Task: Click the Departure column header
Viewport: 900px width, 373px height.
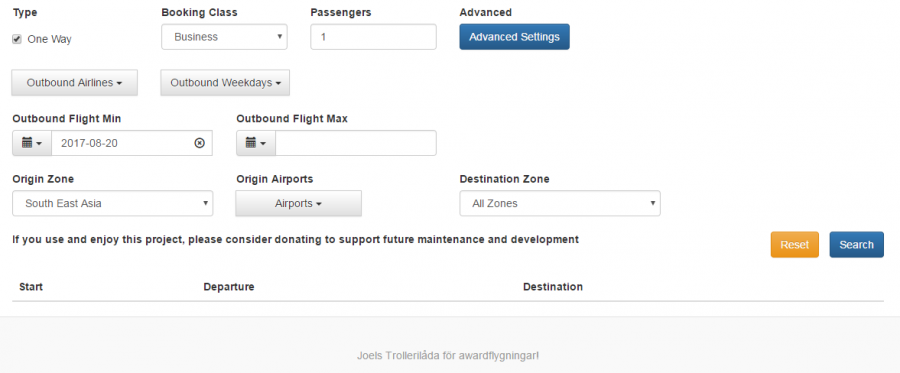Action: 228,286
